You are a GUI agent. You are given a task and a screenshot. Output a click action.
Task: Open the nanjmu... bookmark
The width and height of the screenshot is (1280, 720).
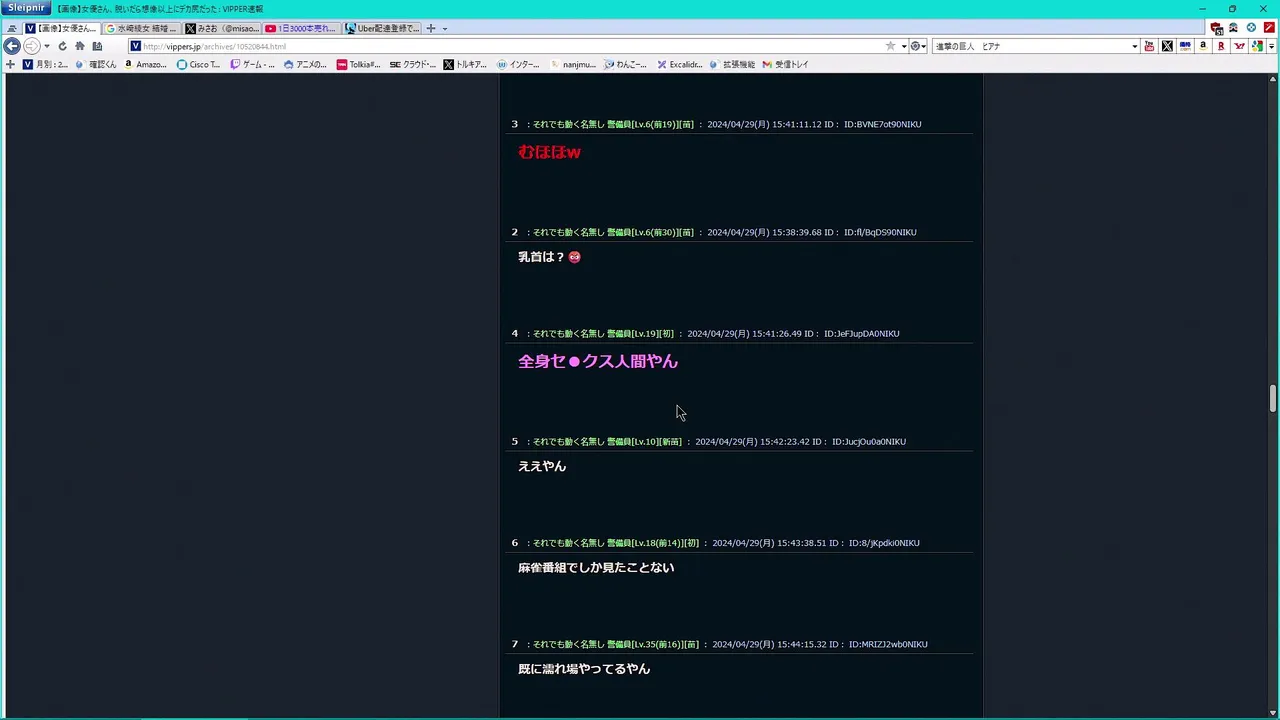pyautogui.click(x=572, y=64)
